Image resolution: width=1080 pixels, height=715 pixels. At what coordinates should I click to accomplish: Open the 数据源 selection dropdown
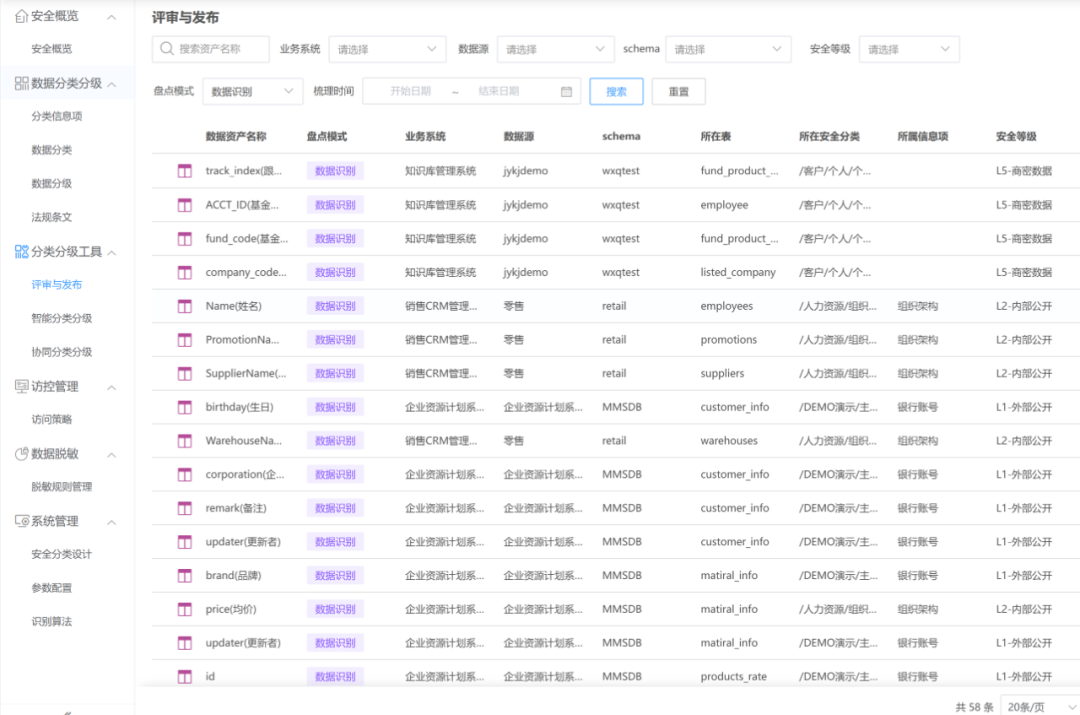555,48
